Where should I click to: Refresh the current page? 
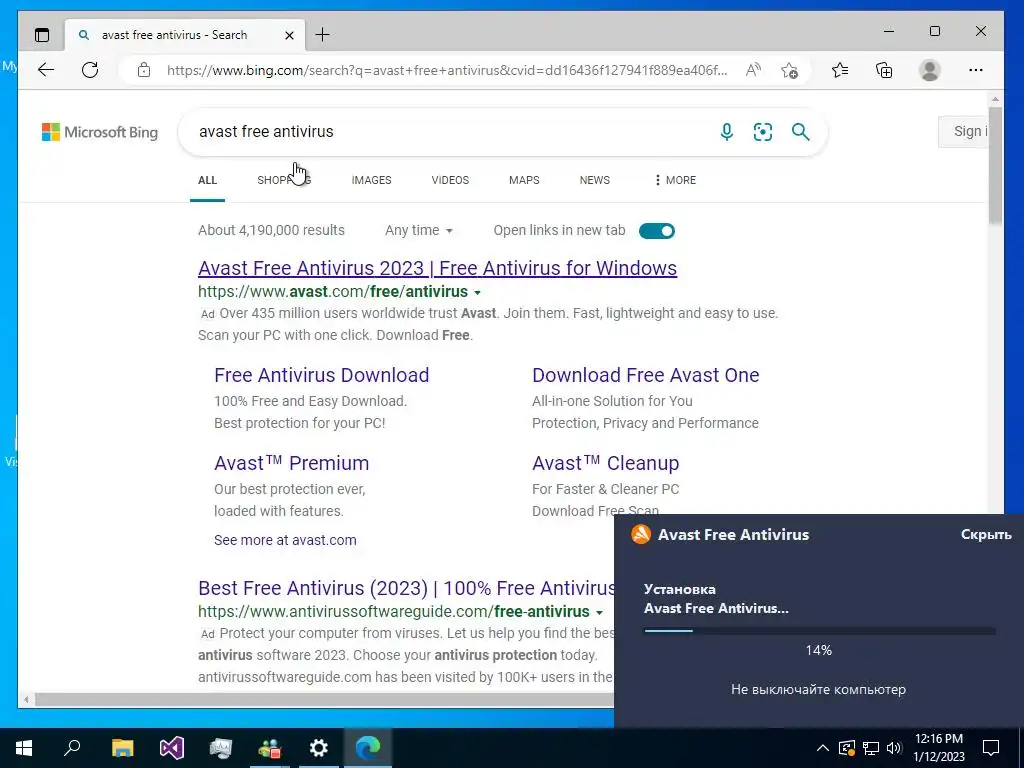click(90, 70)
